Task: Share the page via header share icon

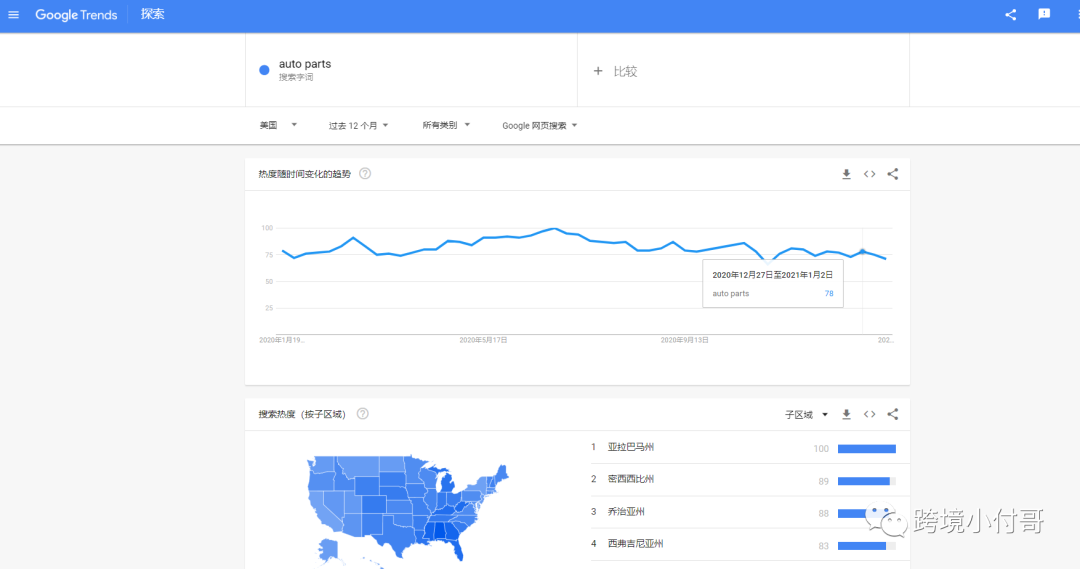Action: click(1010, 14)
